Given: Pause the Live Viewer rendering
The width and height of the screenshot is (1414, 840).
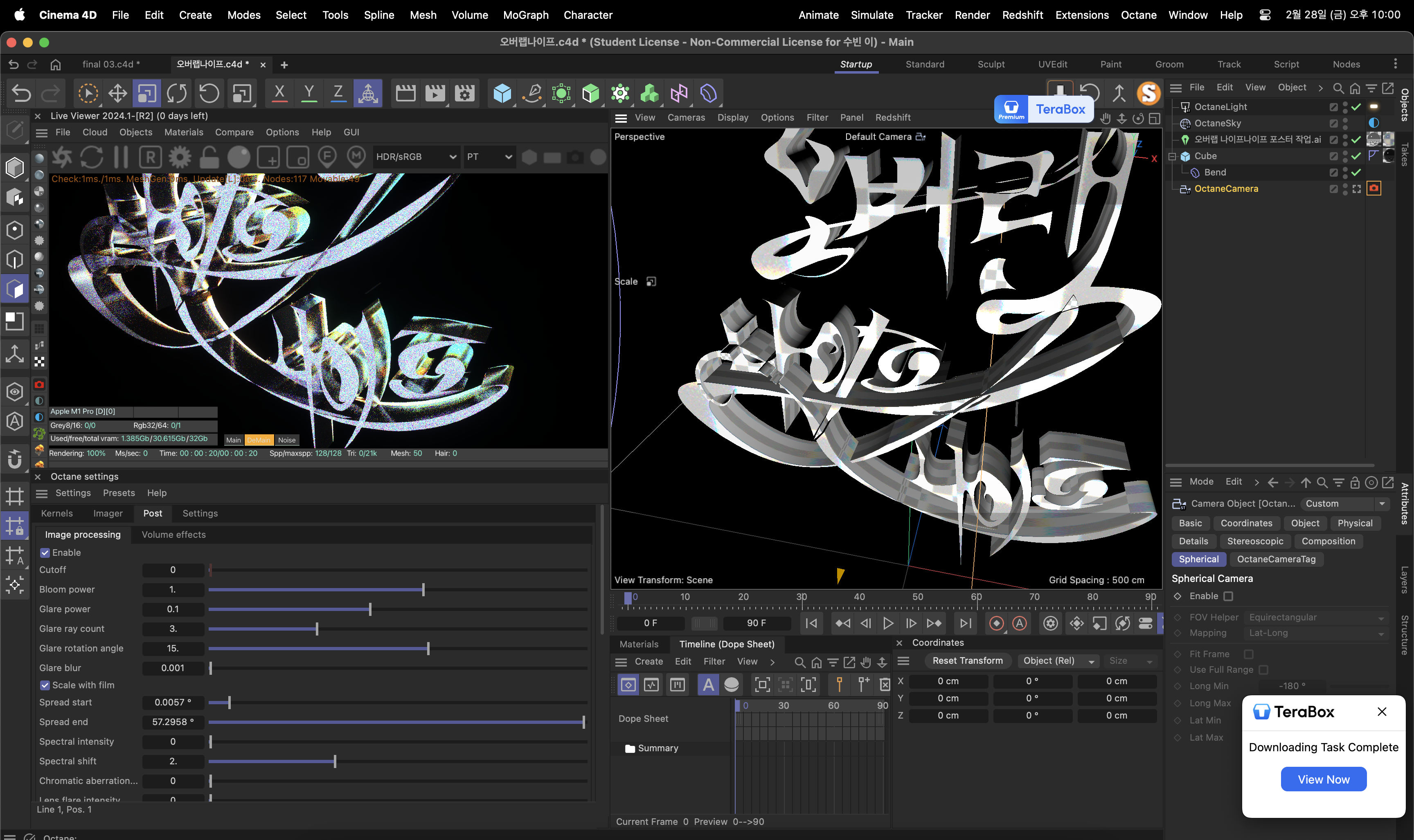Looking at the screenshot, I should coord(121,157).
